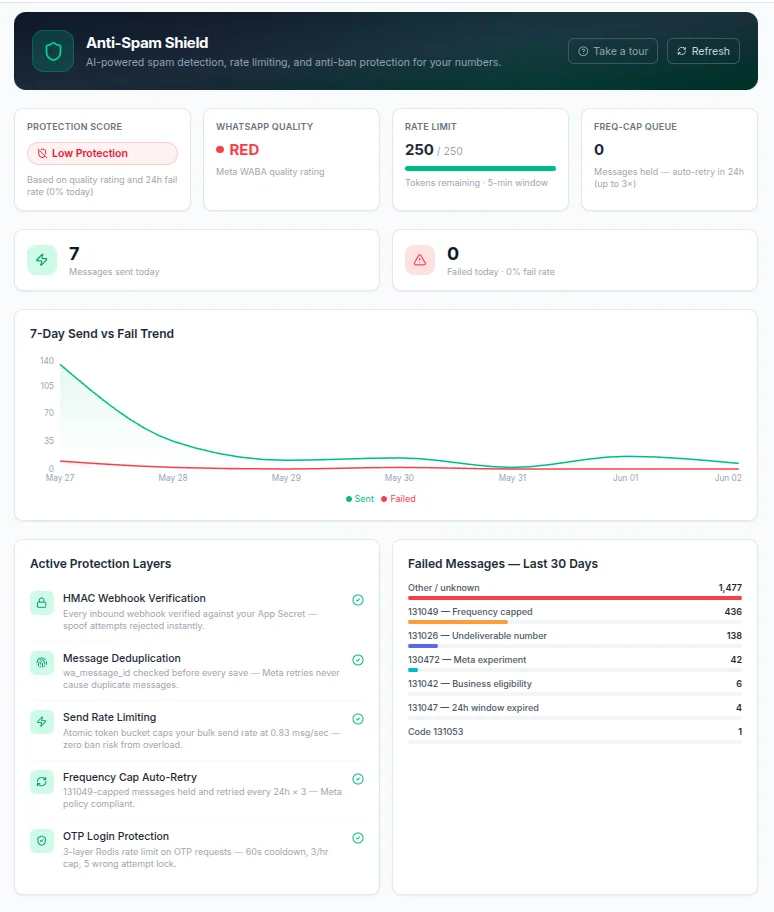
Task: Click the Other / unknown failure row
Action: [x=575, y=590]
